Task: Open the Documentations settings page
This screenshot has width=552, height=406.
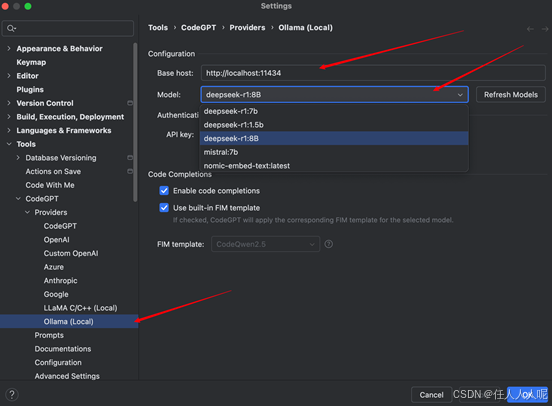Action: pos(63,349)
